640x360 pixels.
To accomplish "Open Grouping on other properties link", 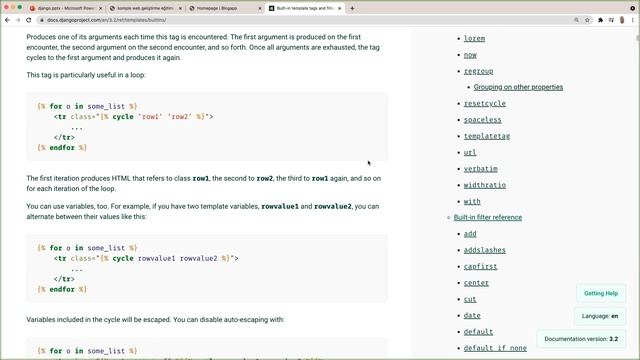I will [518, 87].
